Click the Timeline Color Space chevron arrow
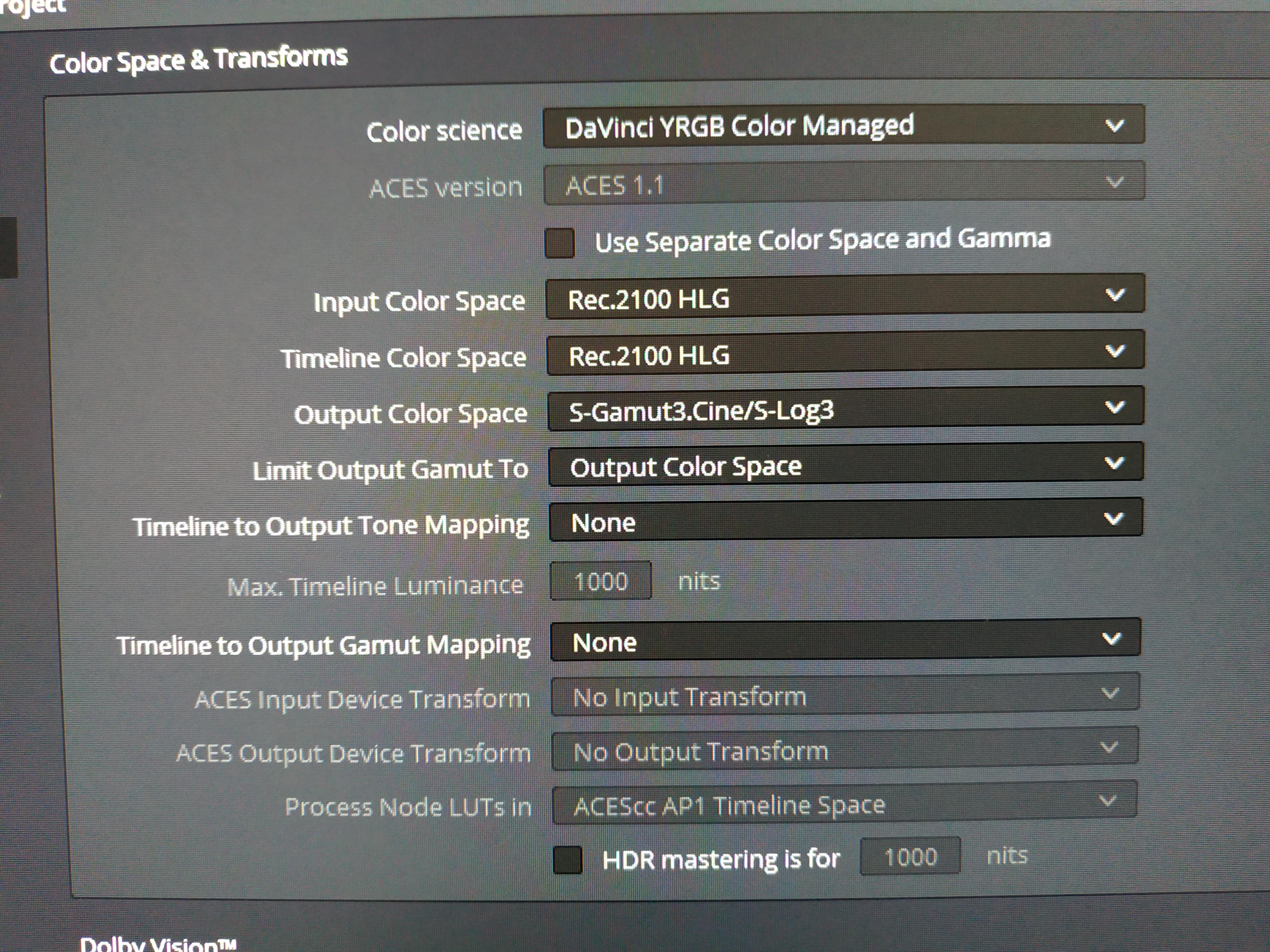The image size is (1270, 952). coord(1115,351)
